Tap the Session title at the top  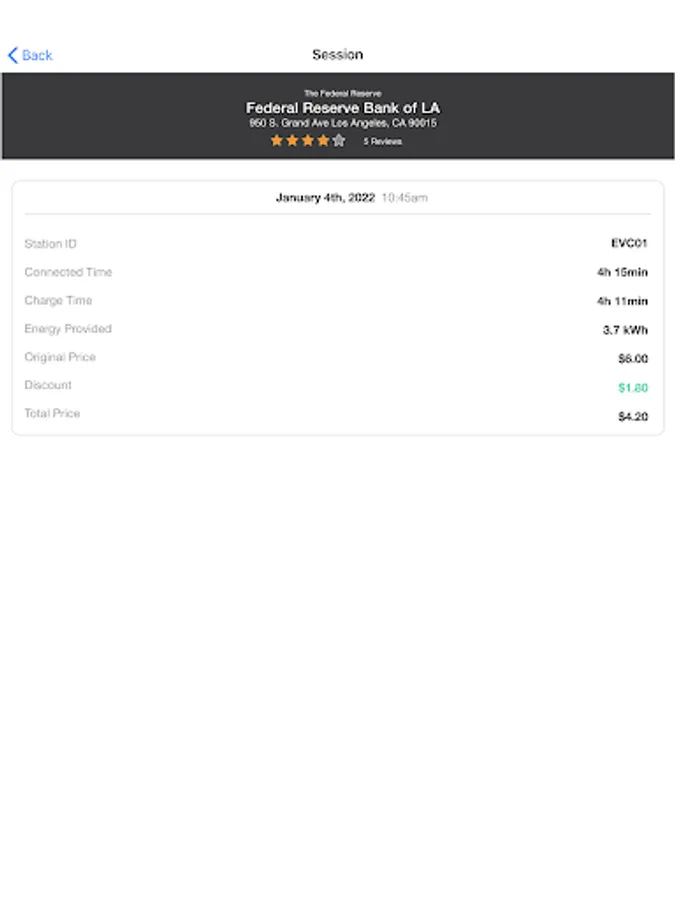pyautogui.click(x=337, y=54)
